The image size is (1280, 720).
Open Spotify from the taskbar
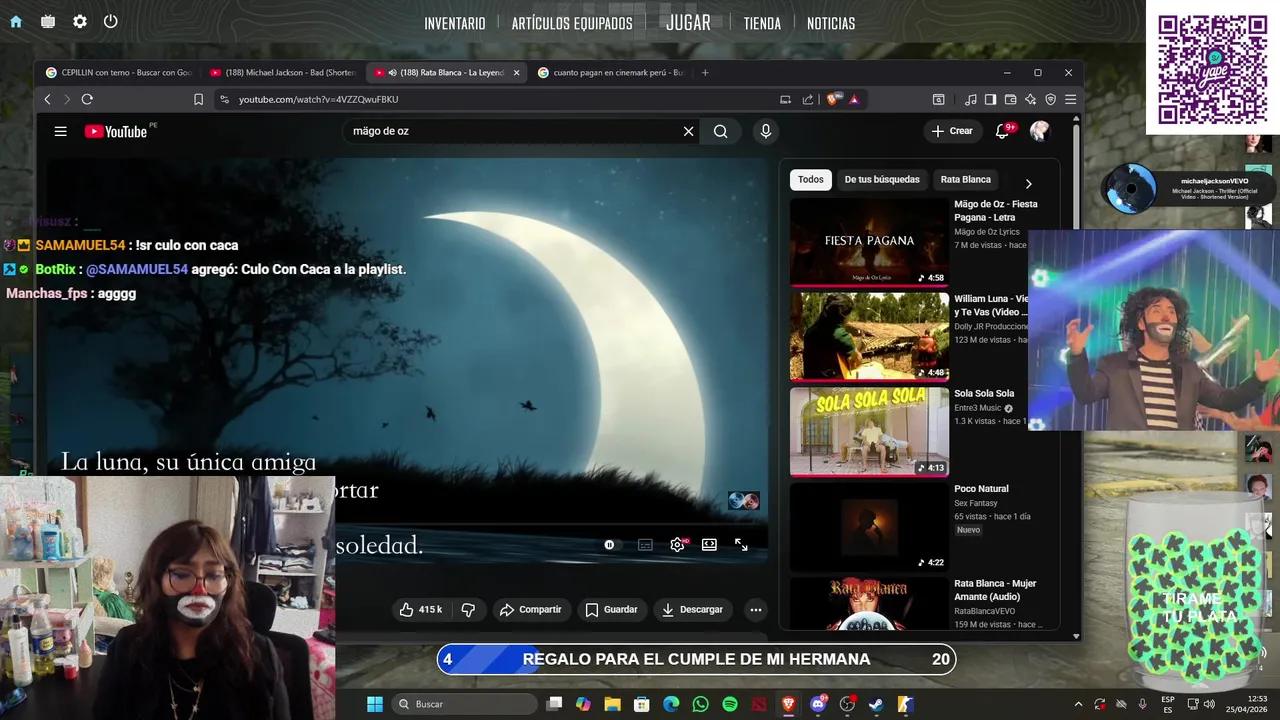click(730, 704)
